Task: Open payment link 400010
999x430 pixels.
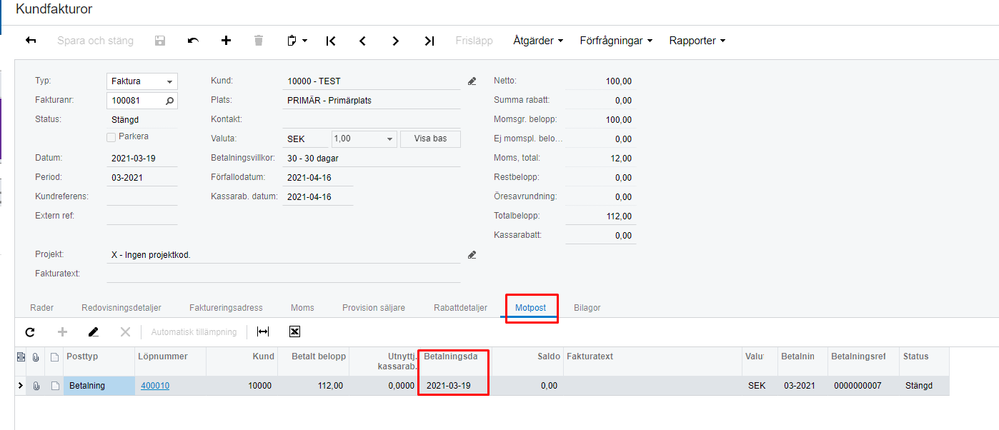Action: (155, 385)
